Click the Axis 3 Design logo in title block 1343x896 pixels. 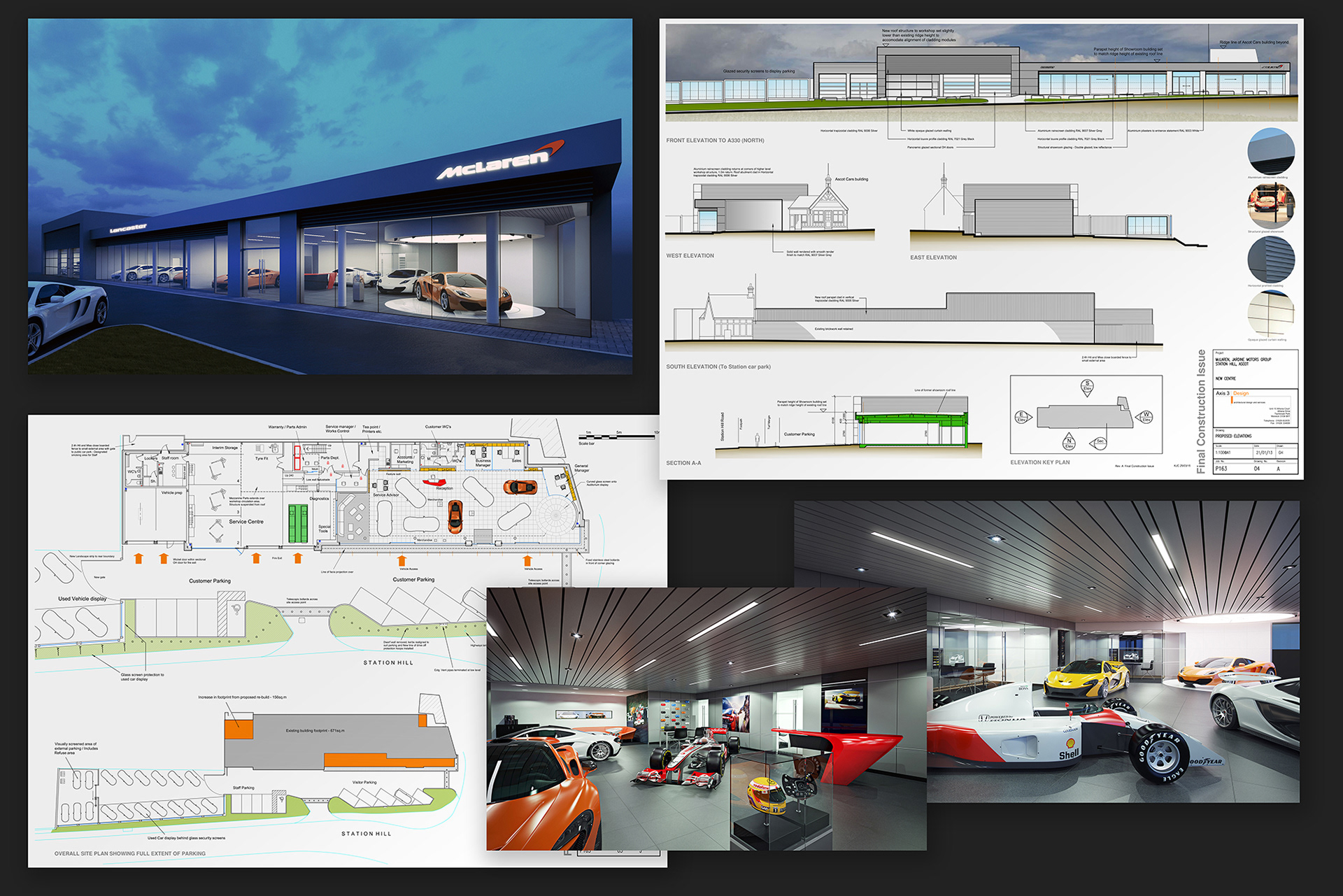click(1232, 394)
